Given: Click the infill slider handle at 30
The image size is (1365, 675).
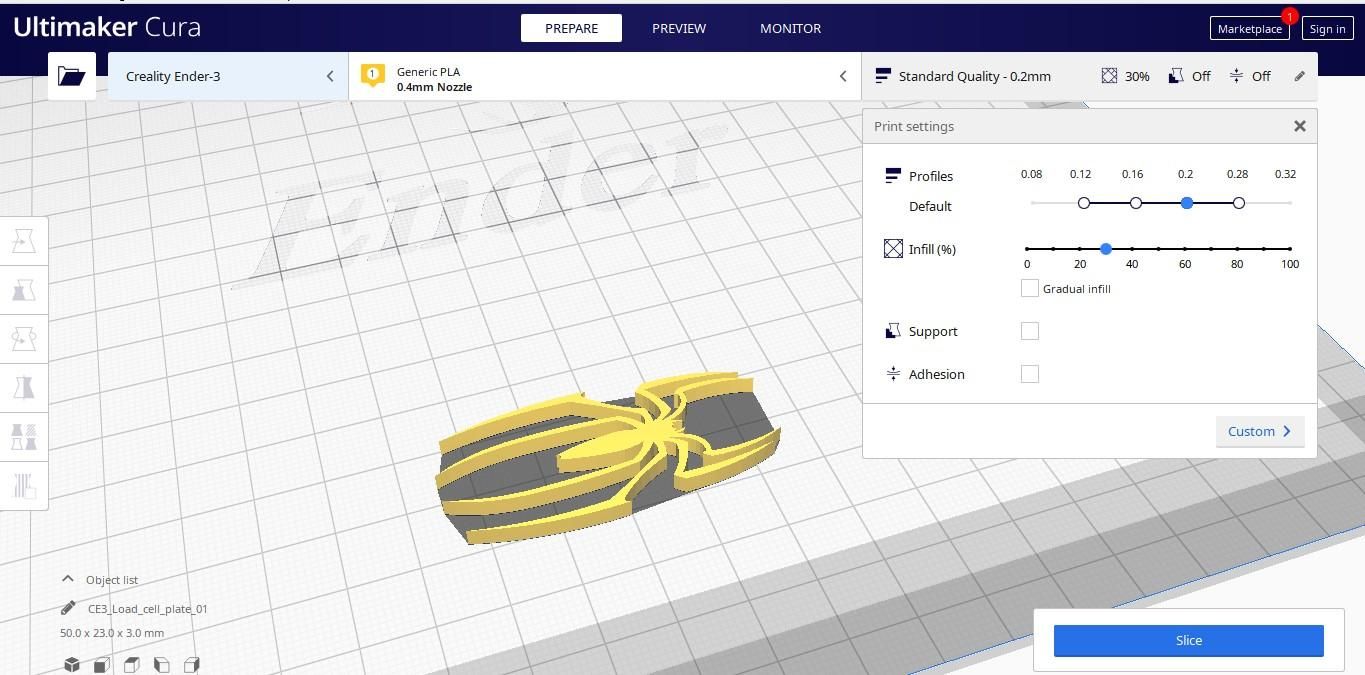Looking at the screenshot, I should point(1106,249).
